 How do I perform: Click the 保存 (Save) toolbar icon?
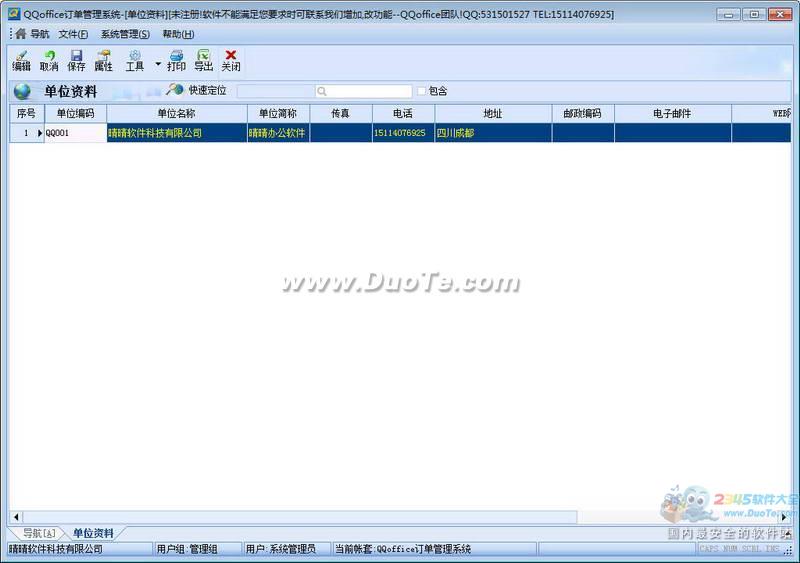click(x=77, y=60)
